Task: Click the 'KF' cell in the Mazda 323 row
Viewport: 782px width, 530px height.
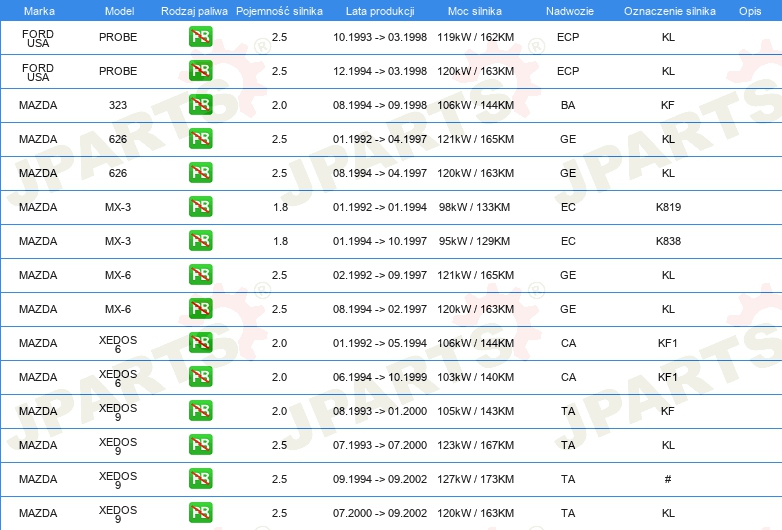Action: [668, 105]
